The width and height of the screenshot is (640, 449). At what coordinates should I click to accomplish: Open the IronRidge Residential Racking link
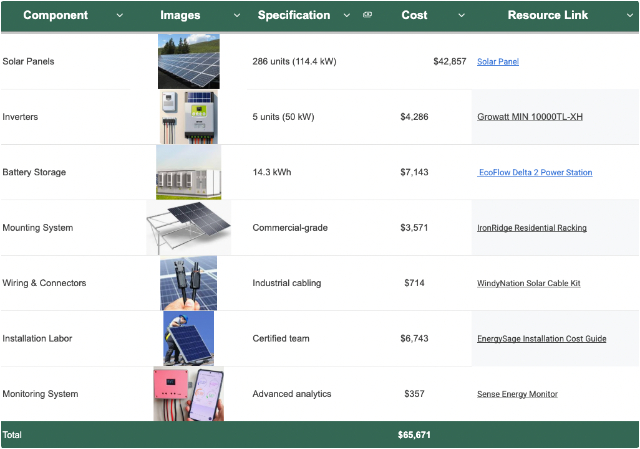coord(532,228)
